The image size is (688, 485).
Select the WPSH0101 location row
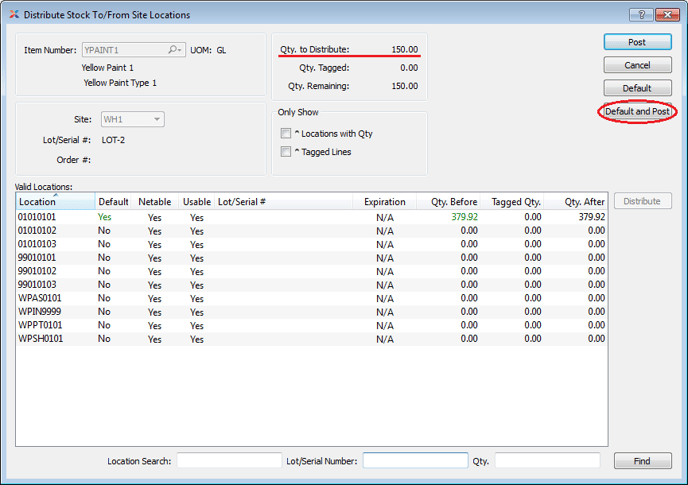tap(41, 339)
